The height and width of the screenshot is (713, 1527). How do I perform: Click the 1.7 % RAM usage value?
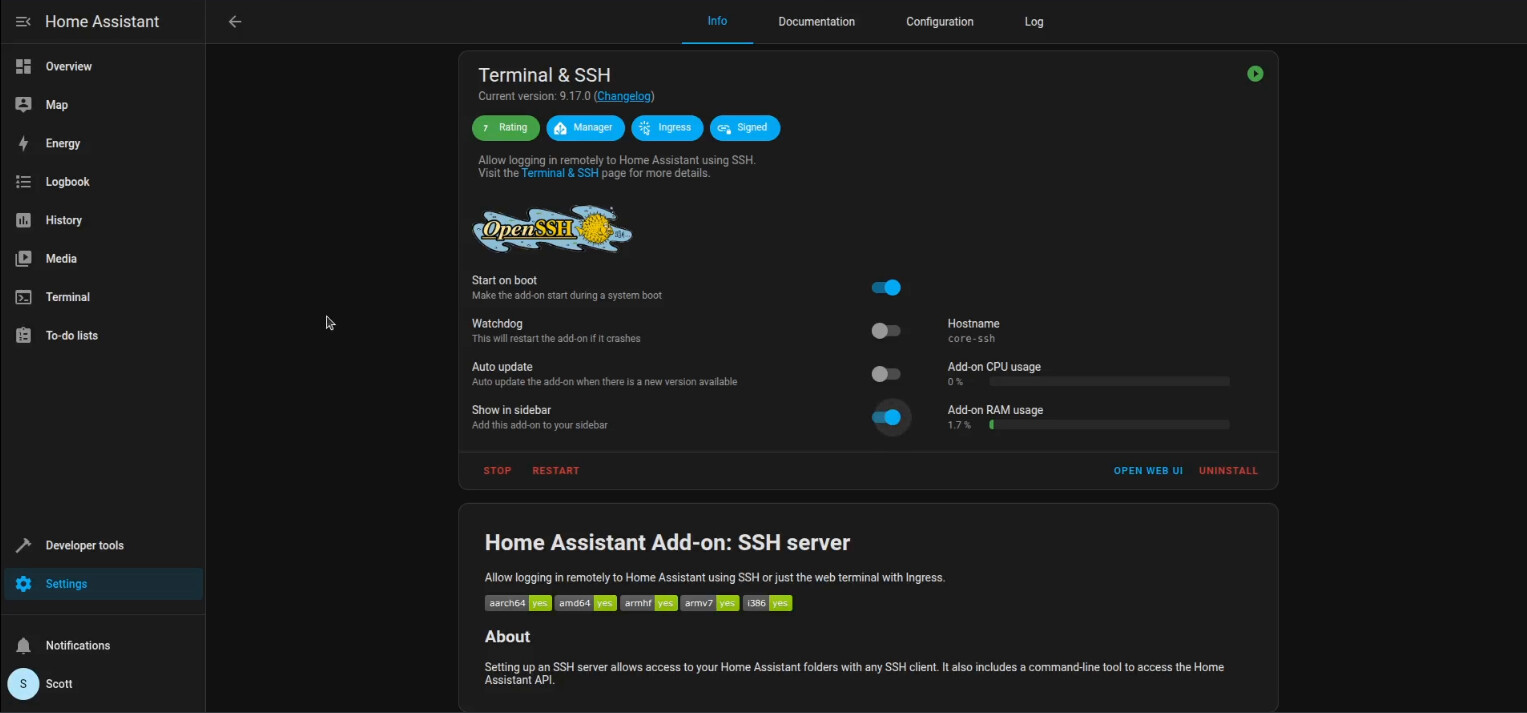click(x=959, y=425)
